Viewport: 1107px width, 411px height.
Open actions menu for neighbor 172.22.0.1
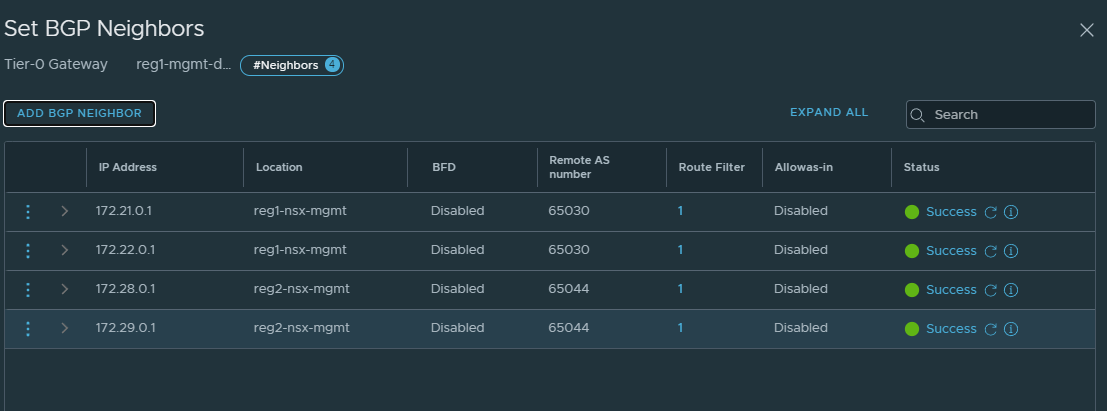tap(28, 250)
